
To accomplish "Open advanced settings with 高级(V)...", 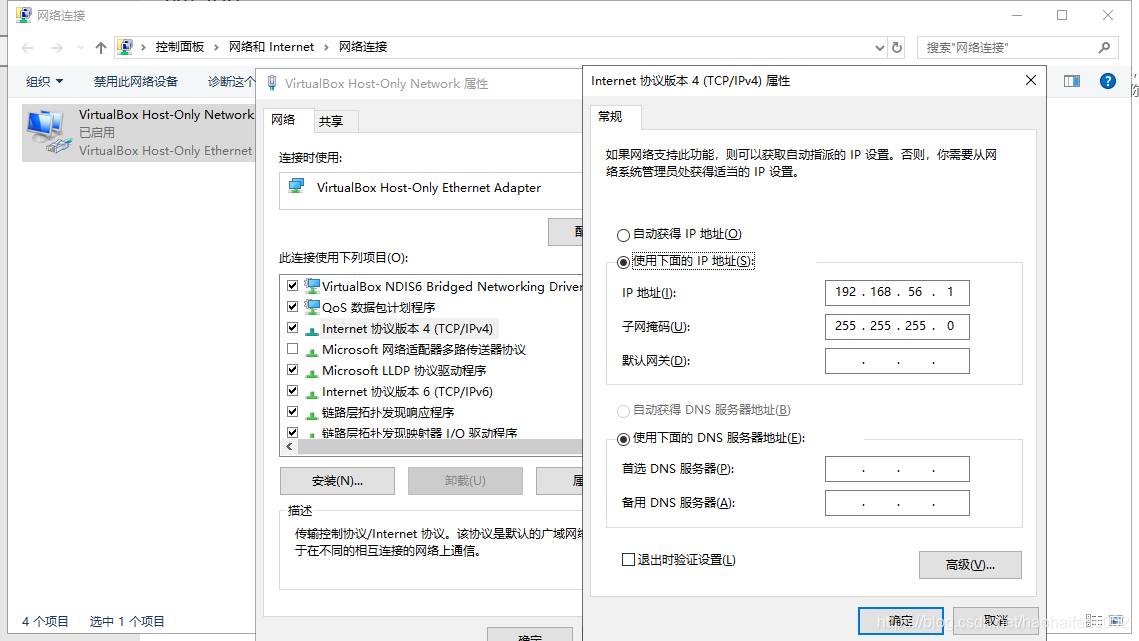I will [x=970, y=565].
